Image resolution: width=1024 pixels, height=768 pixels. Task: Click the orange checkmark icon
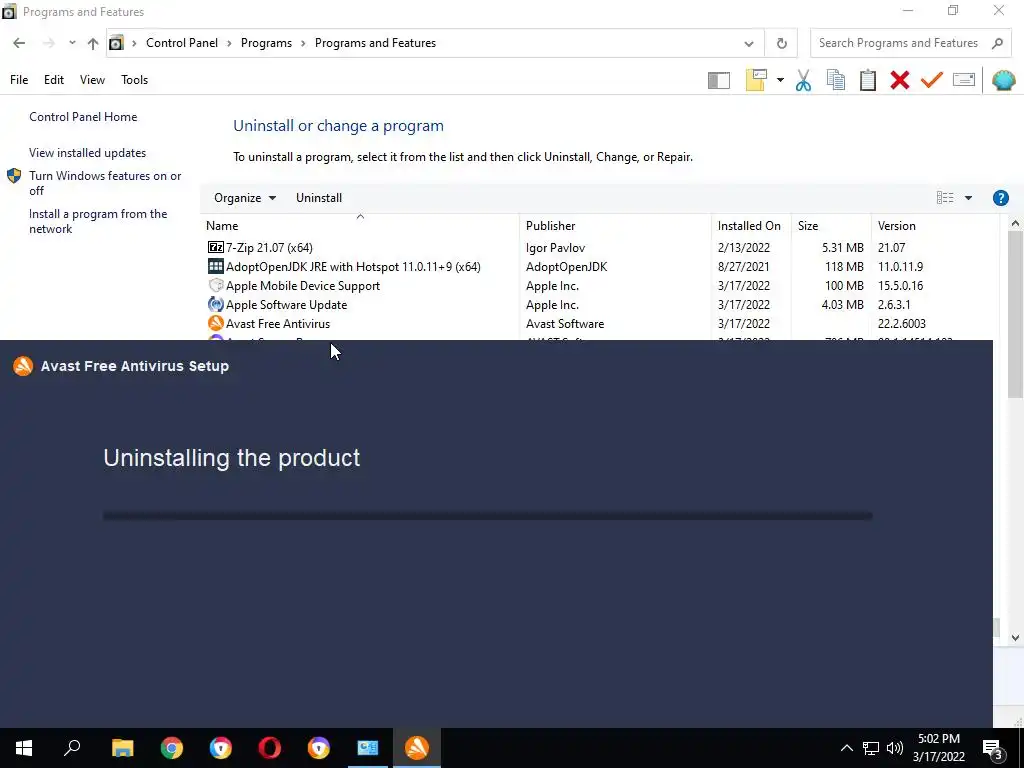pyautogui.click(x=932, y=80)
